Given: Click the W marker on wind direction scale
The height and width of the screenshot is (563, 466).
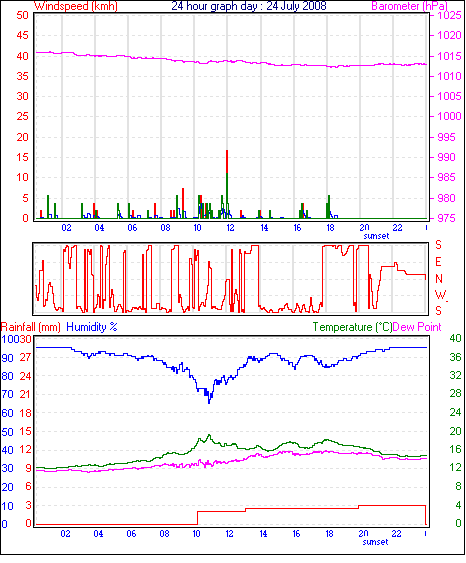Looking at the screenshot, I should click(x=440, y=295).
